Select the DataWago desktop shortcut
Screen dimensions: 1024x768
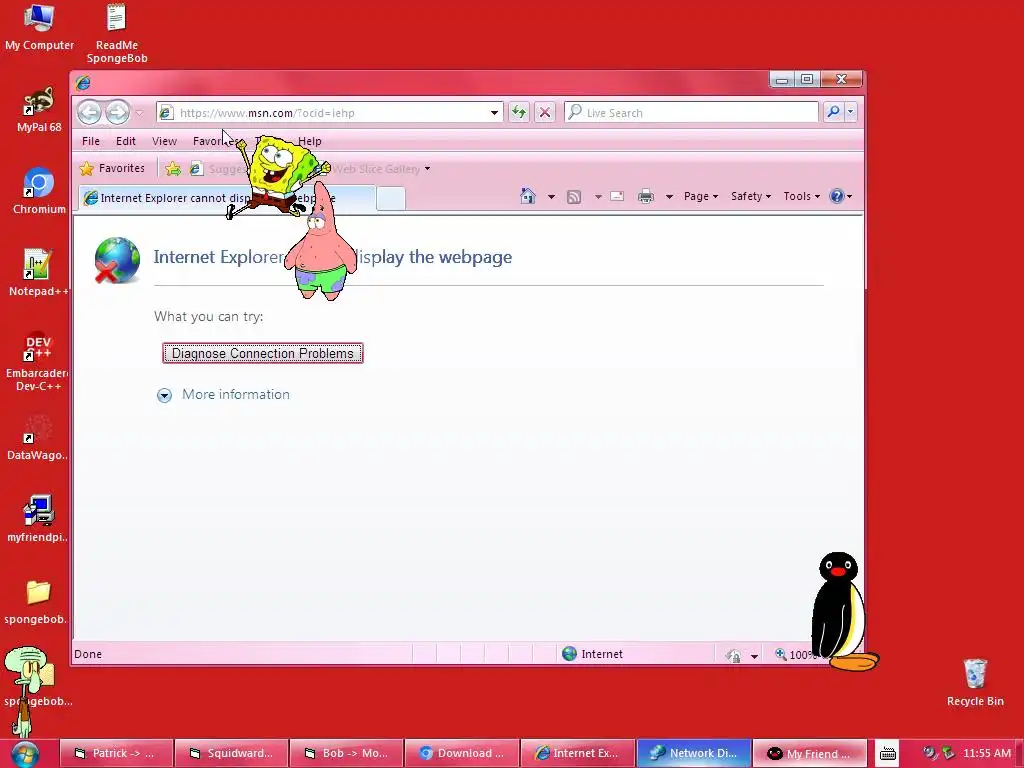point(37,437)
